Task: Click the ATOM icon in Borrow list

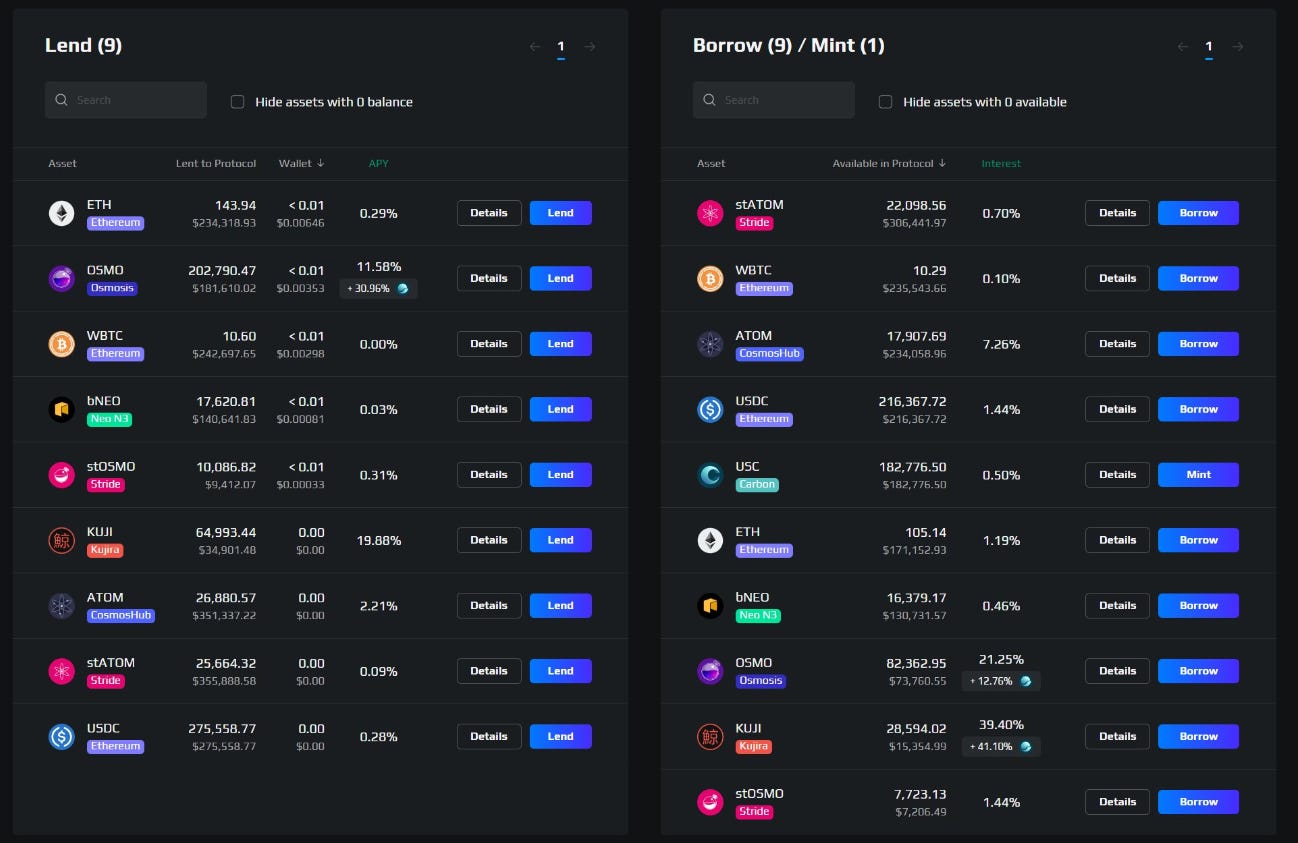Action: (710, 344)
